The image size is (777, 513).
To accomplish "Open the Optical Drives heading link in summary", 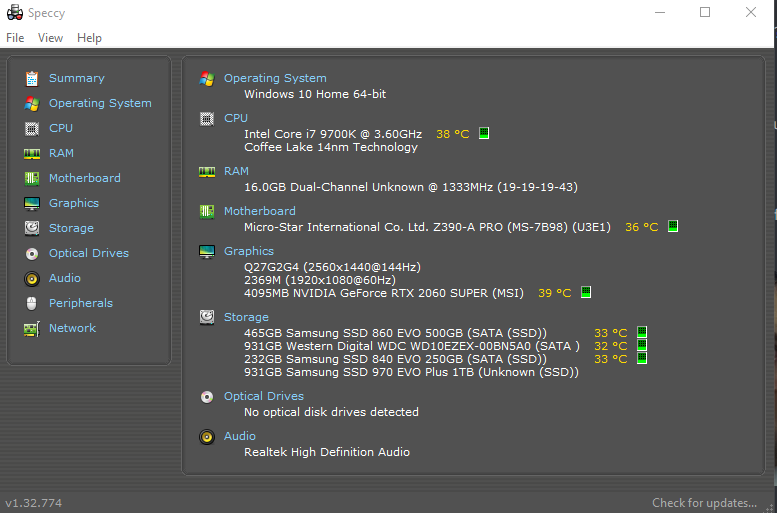I will tap(264, 396).
